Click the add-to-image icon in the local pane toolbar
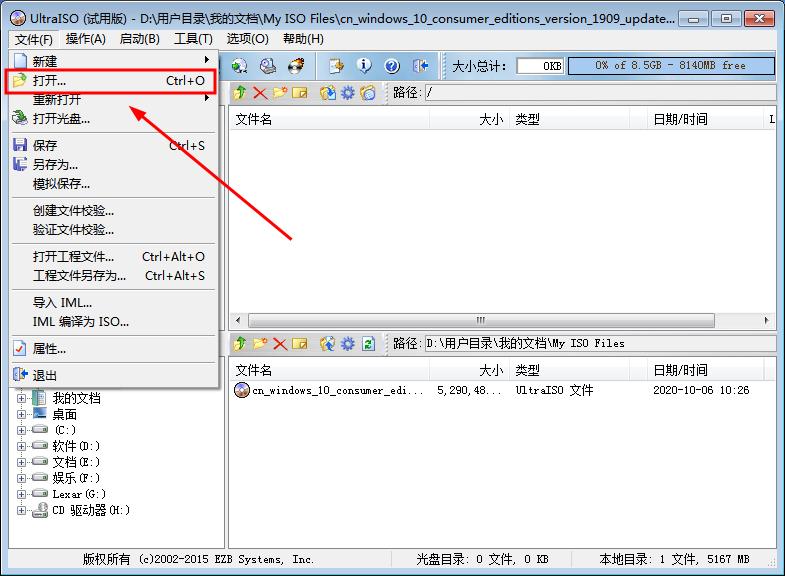The height and width of the screenshot is (576, 785). (328, 343)
